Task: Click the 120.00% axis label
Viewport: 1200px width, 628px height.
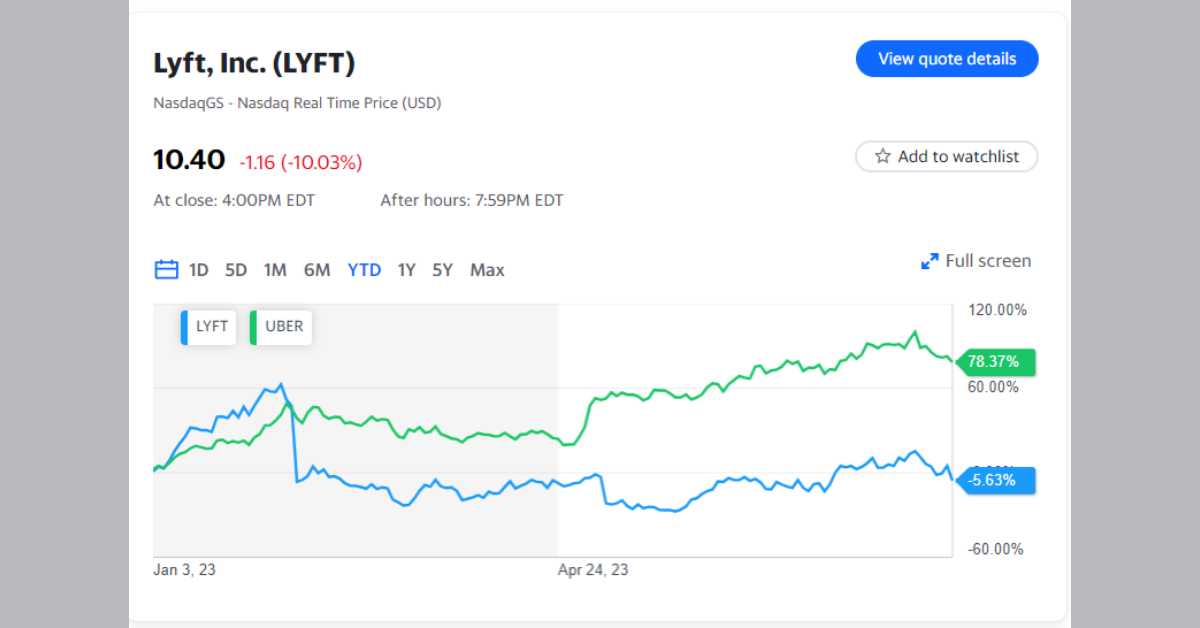Action: pos(997,310)
